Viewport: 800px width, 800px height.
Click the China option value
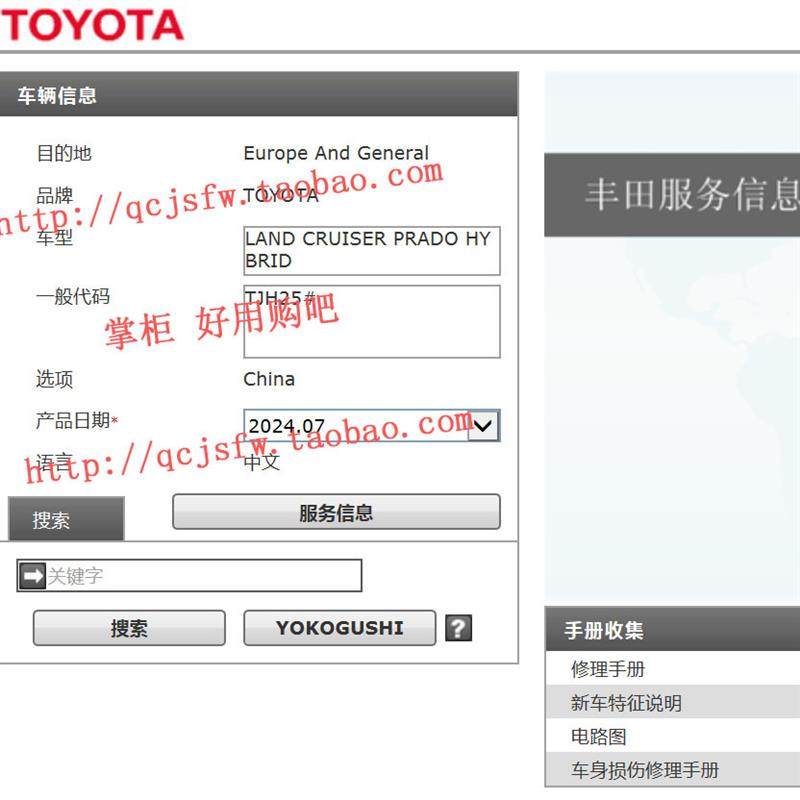click(x=269, y=379)
